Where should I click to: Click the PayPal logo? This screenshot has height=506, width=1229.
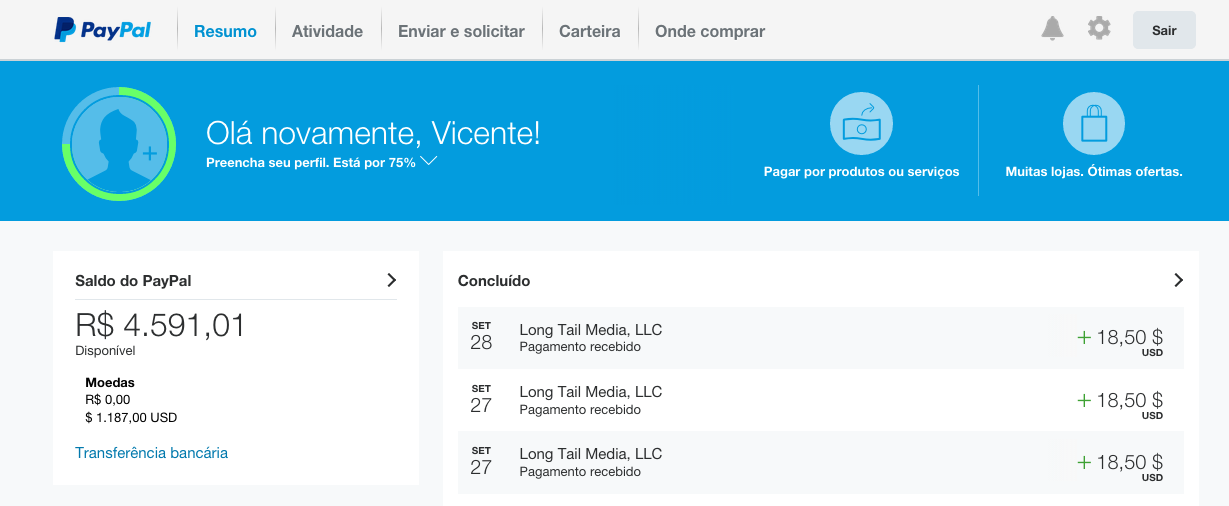102,30
